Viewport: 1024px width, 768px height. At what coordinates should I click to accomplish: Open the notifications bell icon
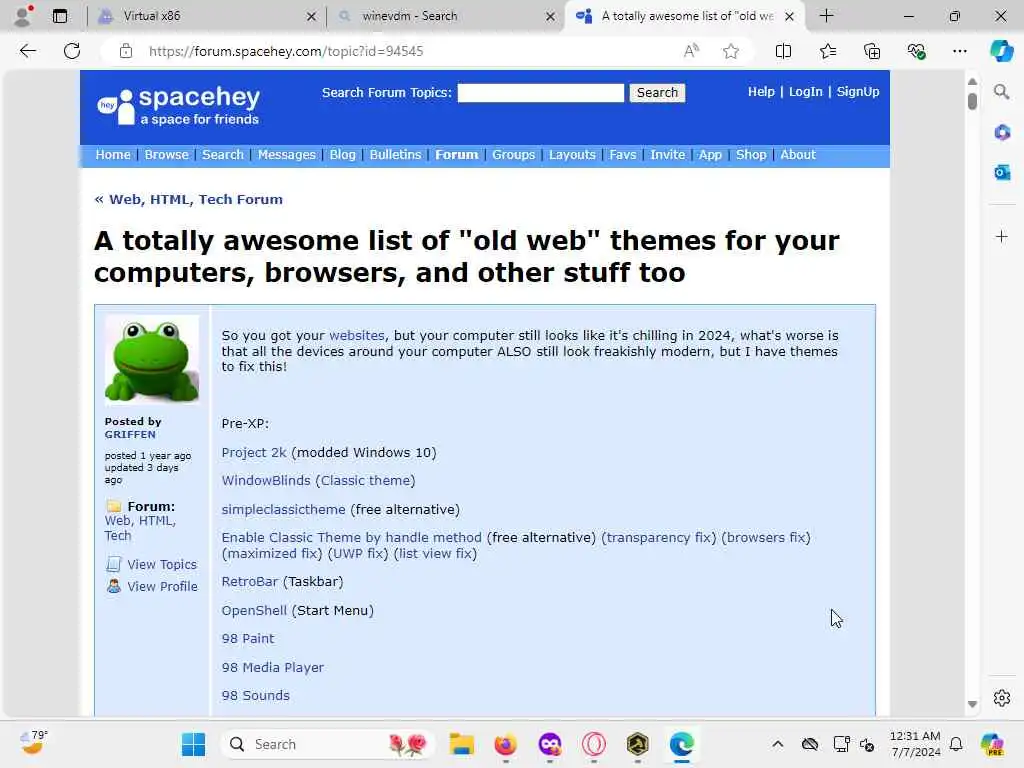point(956,744)
